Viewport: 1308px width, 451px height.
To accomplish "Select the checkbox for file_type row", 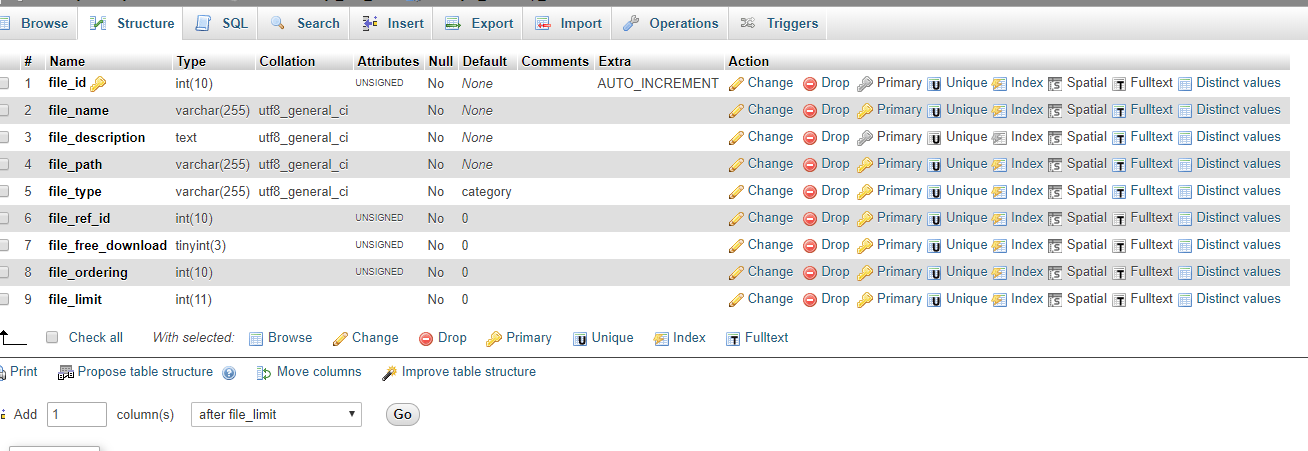I will coord(4,192).
